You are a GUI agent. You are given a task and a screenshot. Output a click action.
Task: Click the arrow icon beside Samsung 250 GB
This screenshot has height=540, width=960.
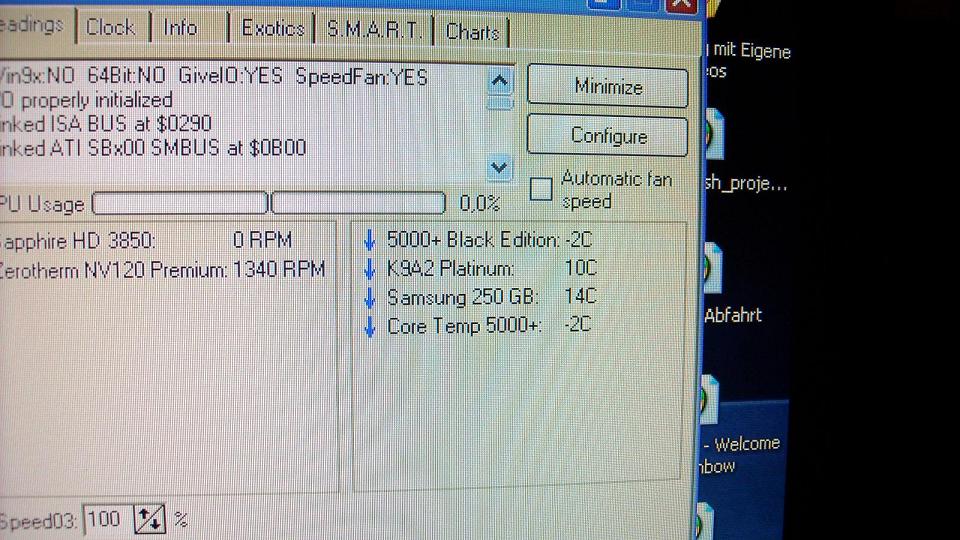(369, 298)
